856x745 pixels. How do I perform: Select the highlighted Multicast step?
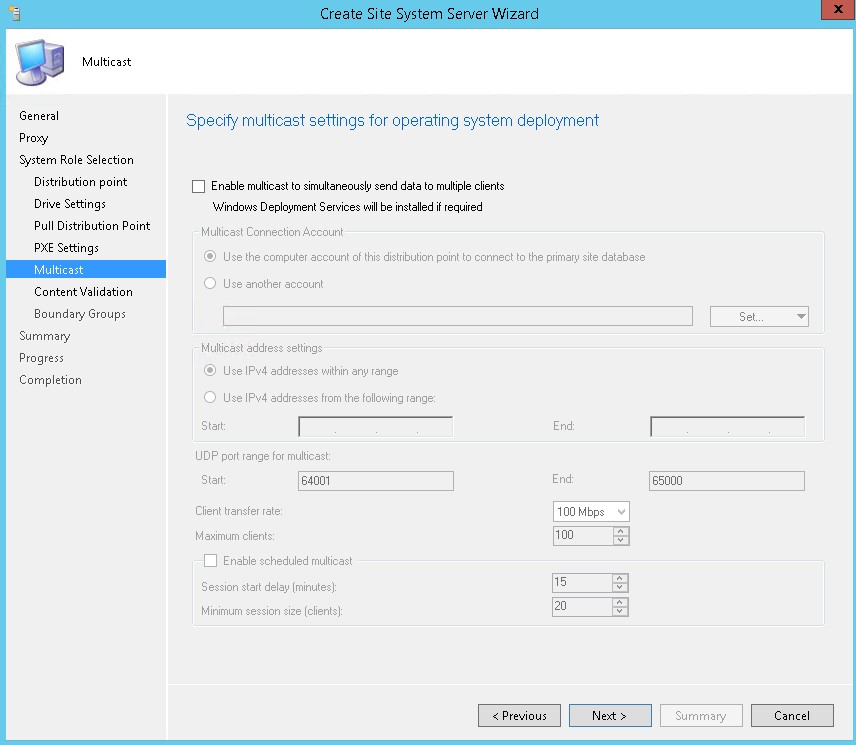(86, 270)
